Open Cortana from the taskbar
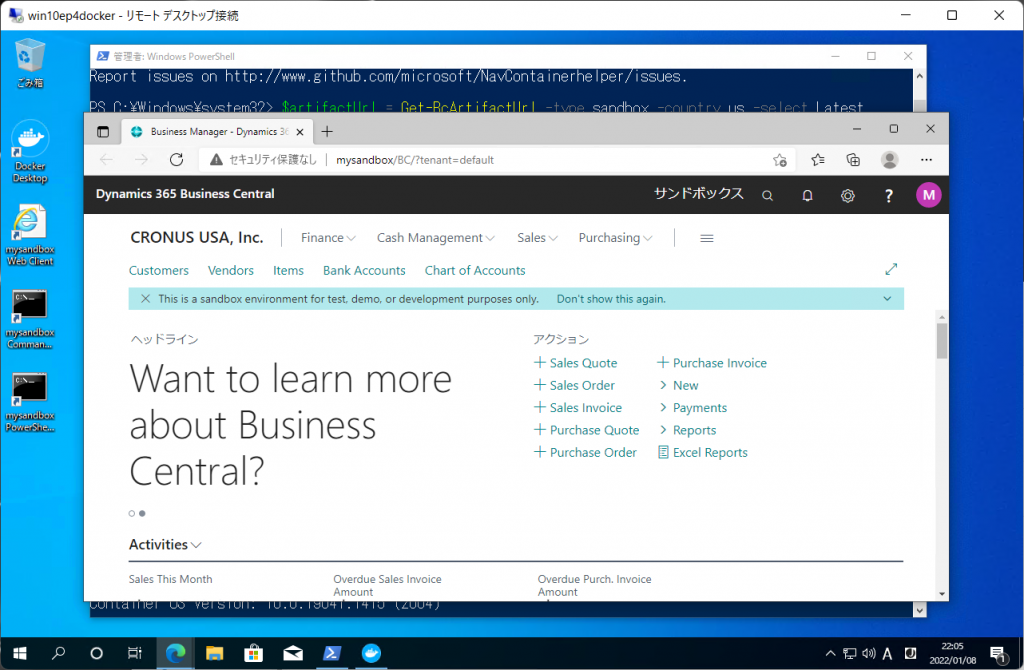Screen dimensions: 1024x670 96,653
